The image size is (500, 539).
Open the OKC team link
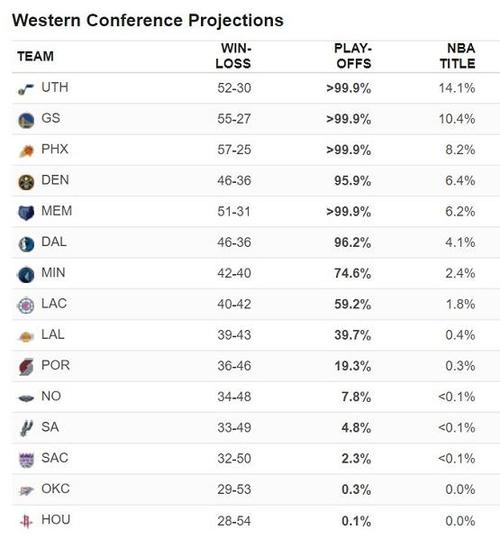pyautogui.click(x=55, y=489)
